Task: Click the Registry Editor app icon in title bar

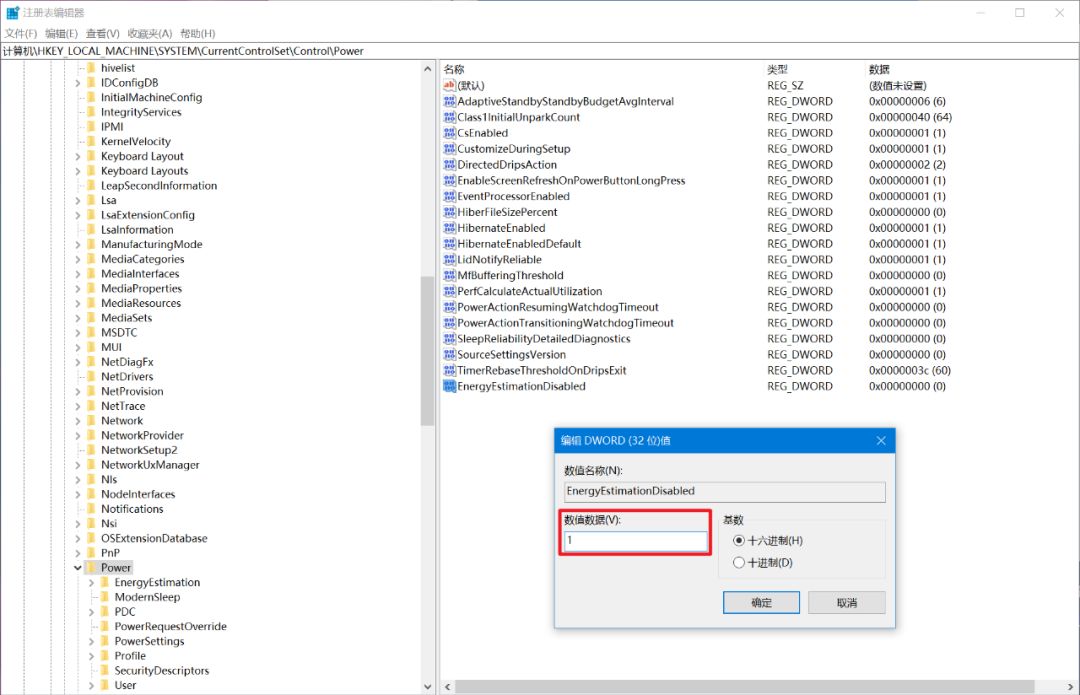Action: coord(13,13)
